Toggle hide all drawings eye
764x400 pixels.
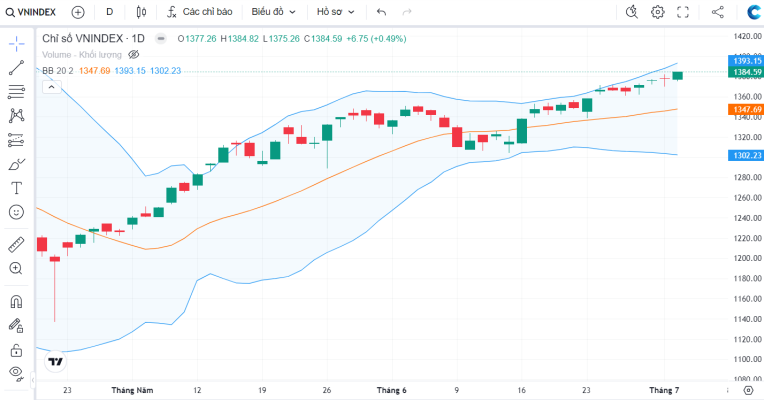click(x=17, y=373)
